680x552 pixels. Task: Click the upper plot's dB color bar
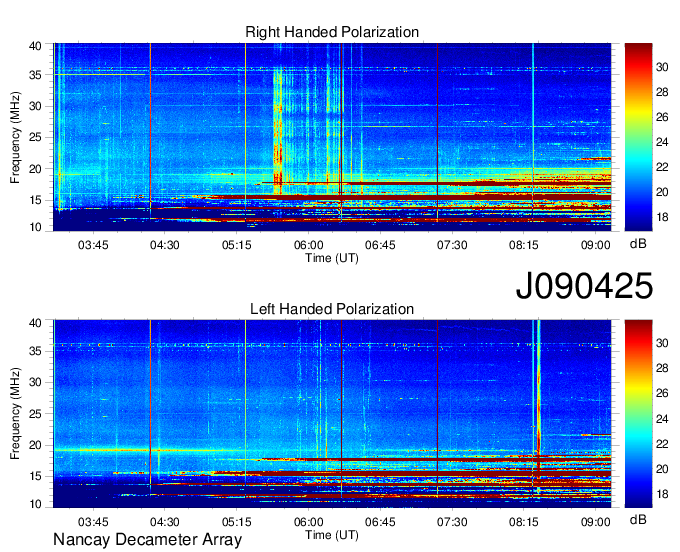(x=638, y=137)
